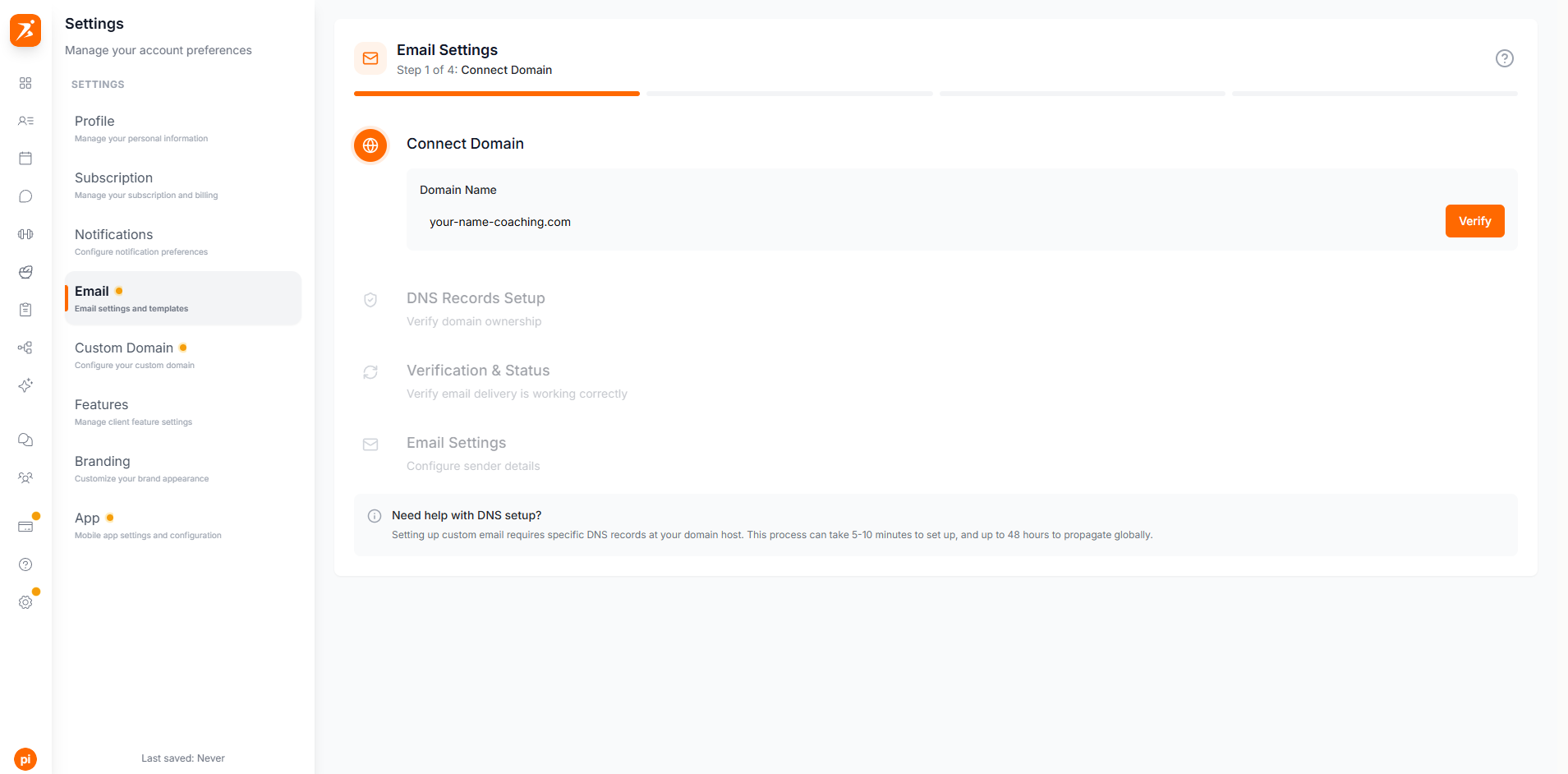This screenshot has width=1568, height=774.
Task: Open the settings gear icon in sidebar
Action: click(x=25, y=601)
